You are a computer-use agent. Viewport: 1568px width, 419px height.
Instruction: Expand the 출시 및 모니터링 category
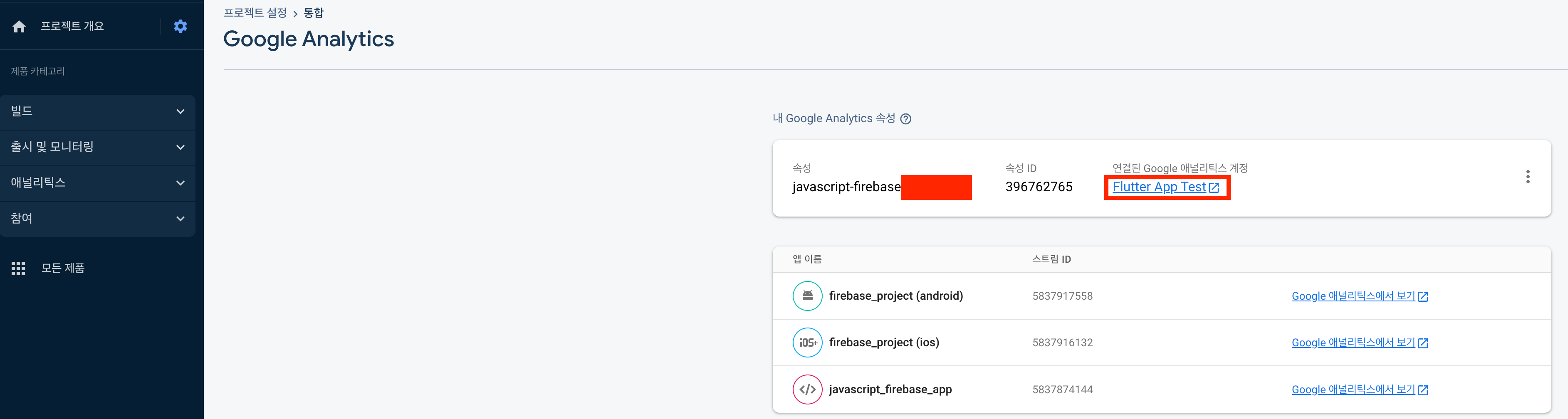pos(97,147)
